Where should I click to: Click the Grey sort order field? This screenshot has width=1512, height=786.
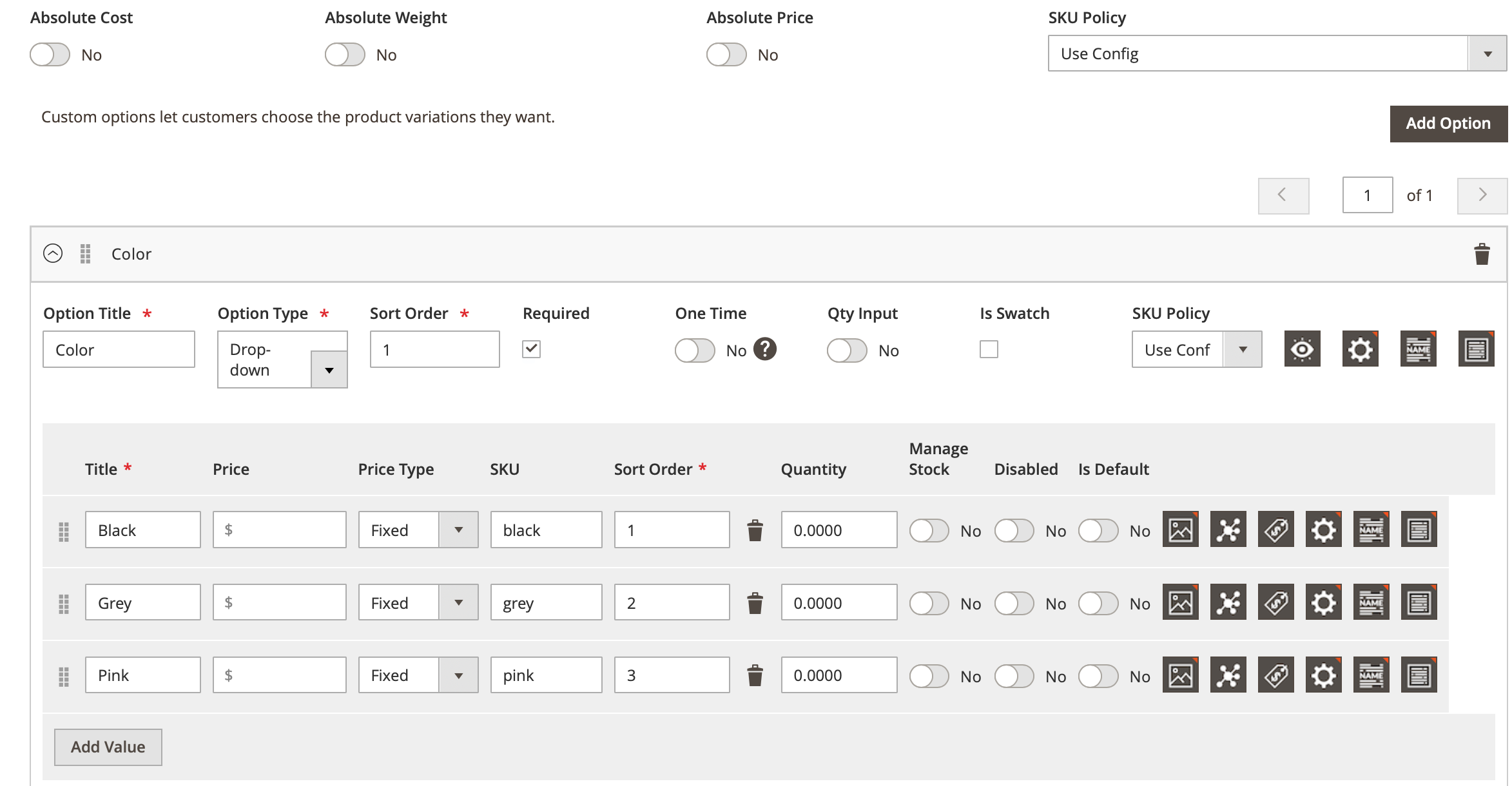tap(672, 603)
